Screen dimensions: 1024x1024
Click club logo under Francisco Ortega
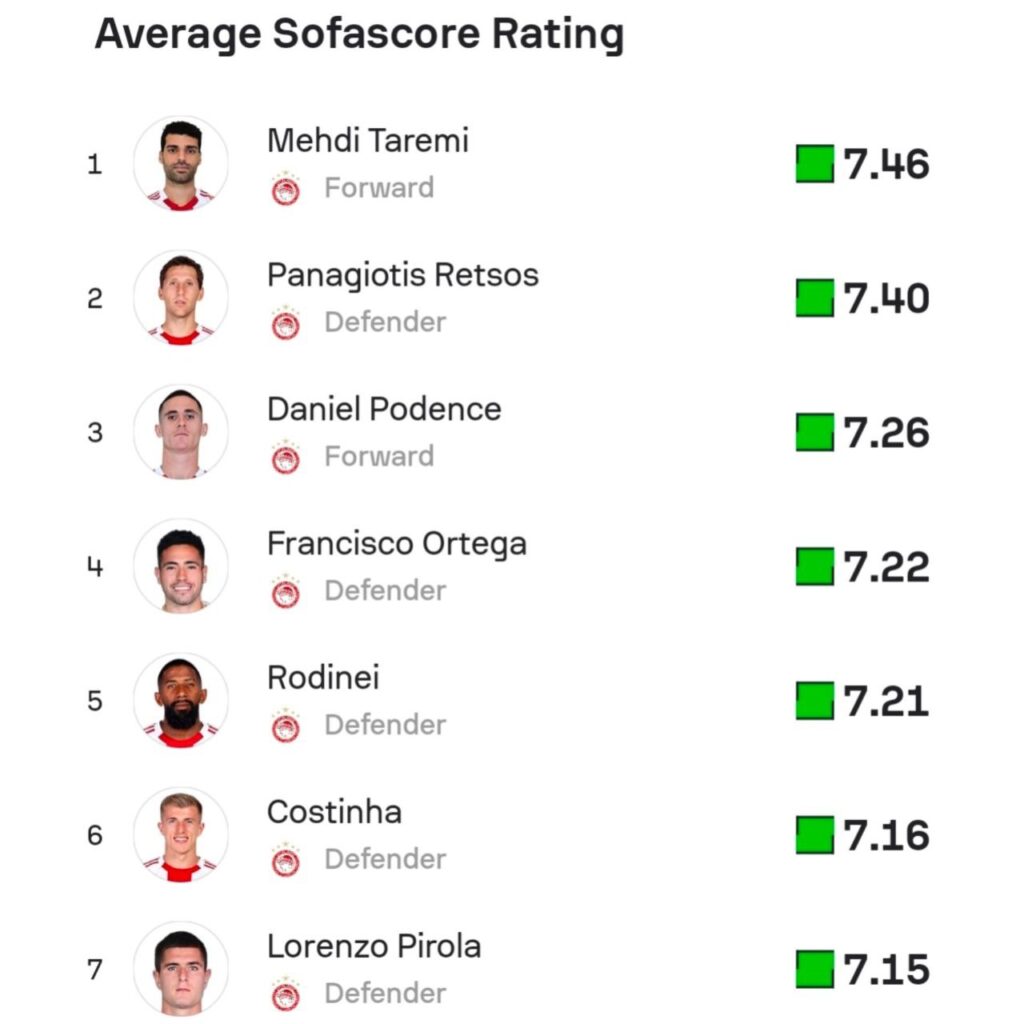[x=286, y=591]
